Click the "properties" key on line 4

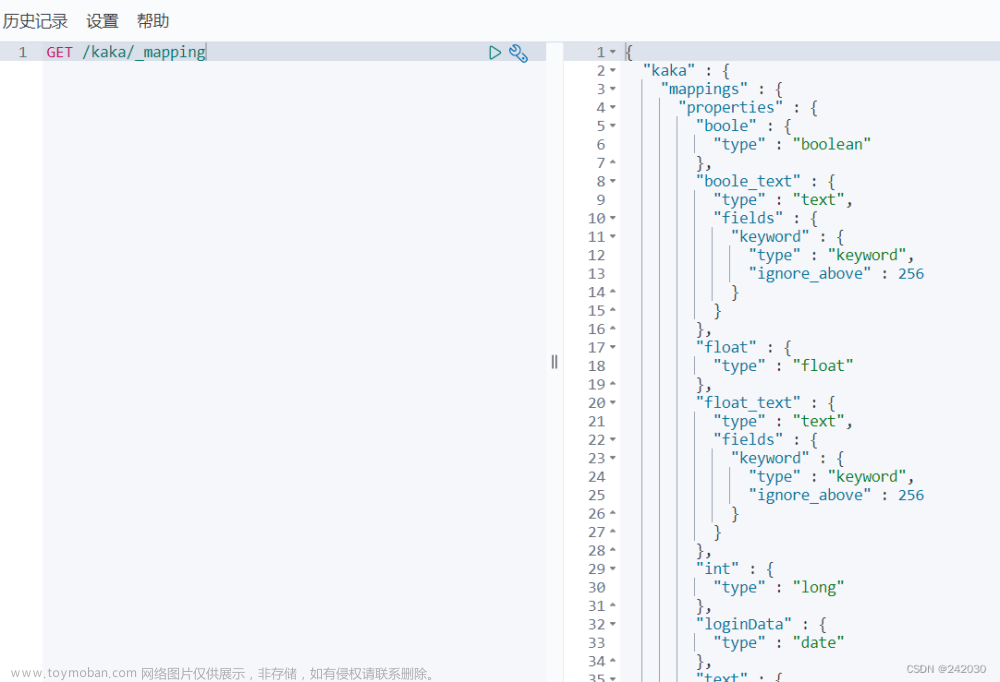[730, 107]
